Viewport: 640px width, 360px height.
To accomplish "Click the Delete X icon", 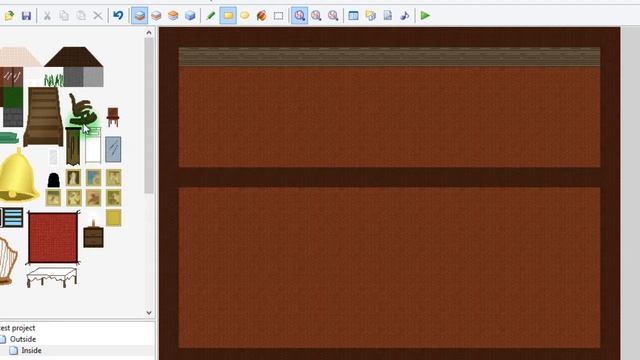I will 98,16.
